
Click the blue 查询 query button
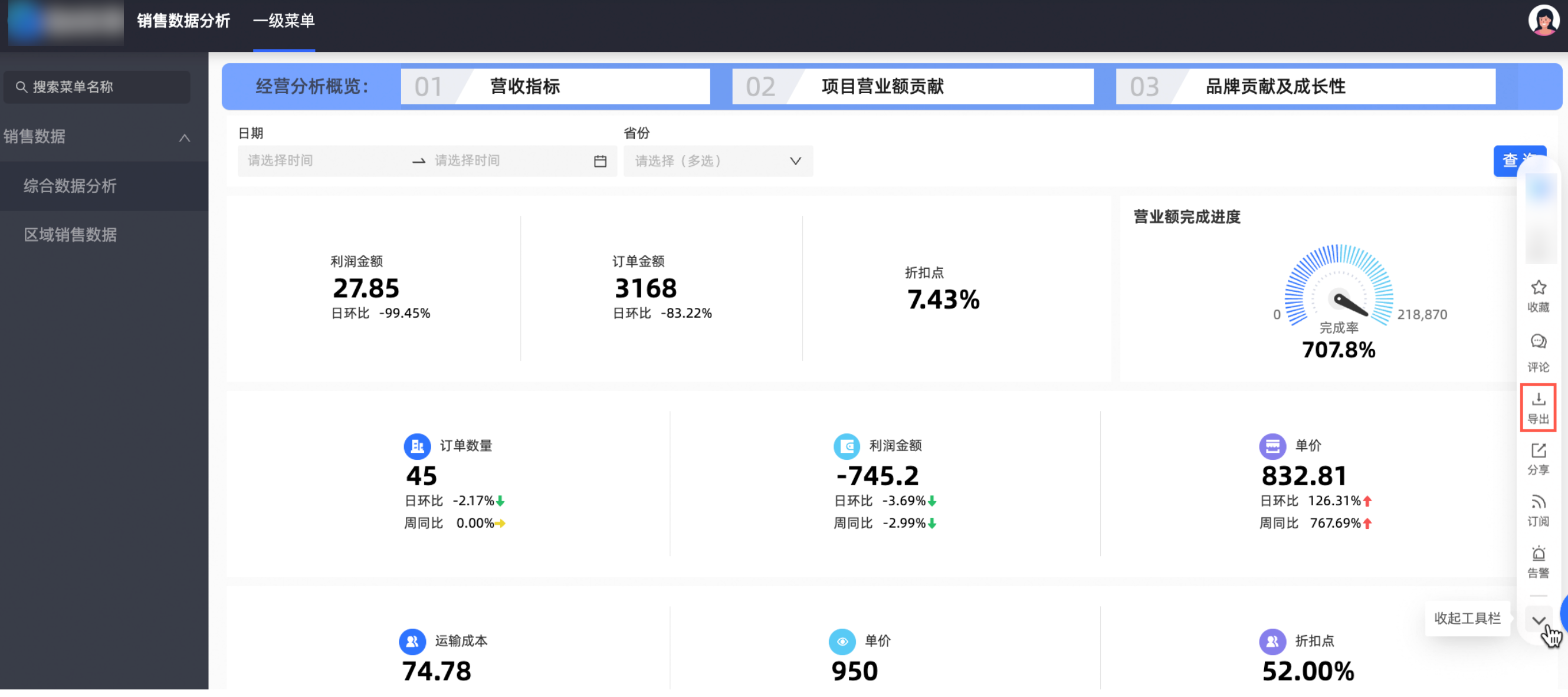(x=1506, y=160)
